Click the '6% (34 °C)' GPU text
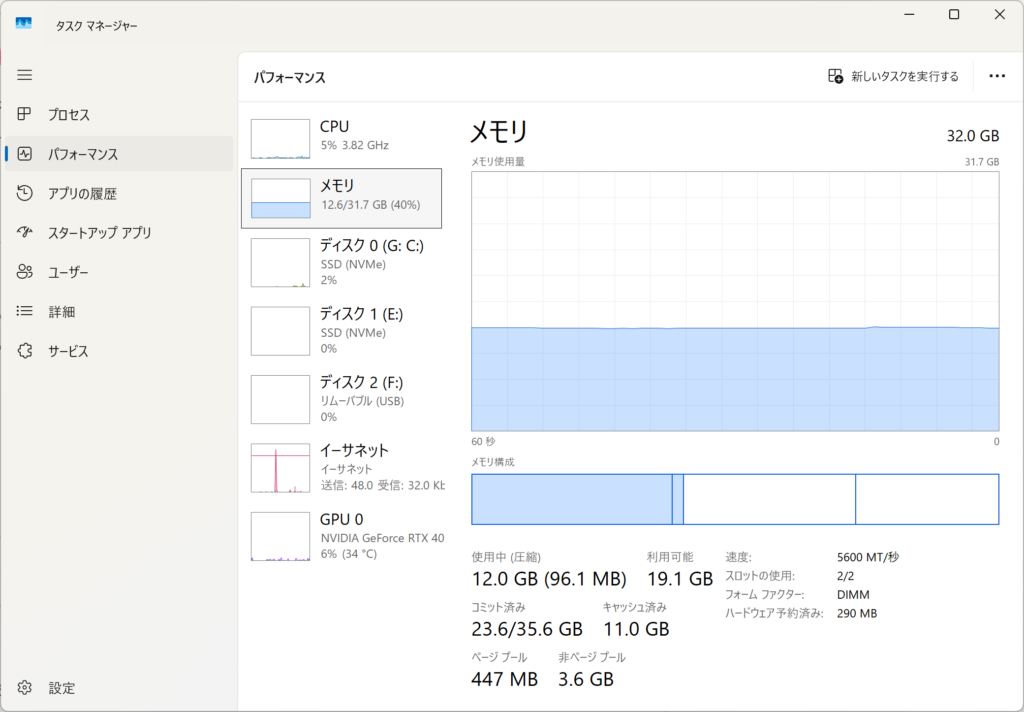1024x712 pixels. click(349, 554)
